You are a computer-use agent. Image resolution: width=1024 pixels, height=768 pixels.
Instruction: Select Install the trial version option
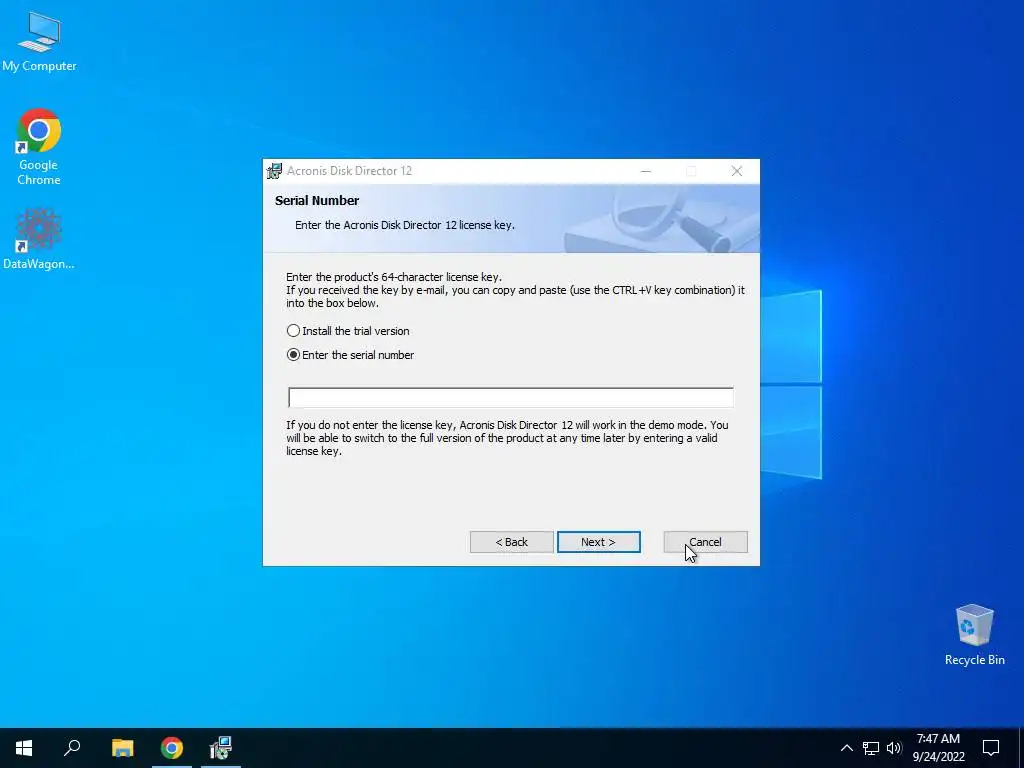348,331
